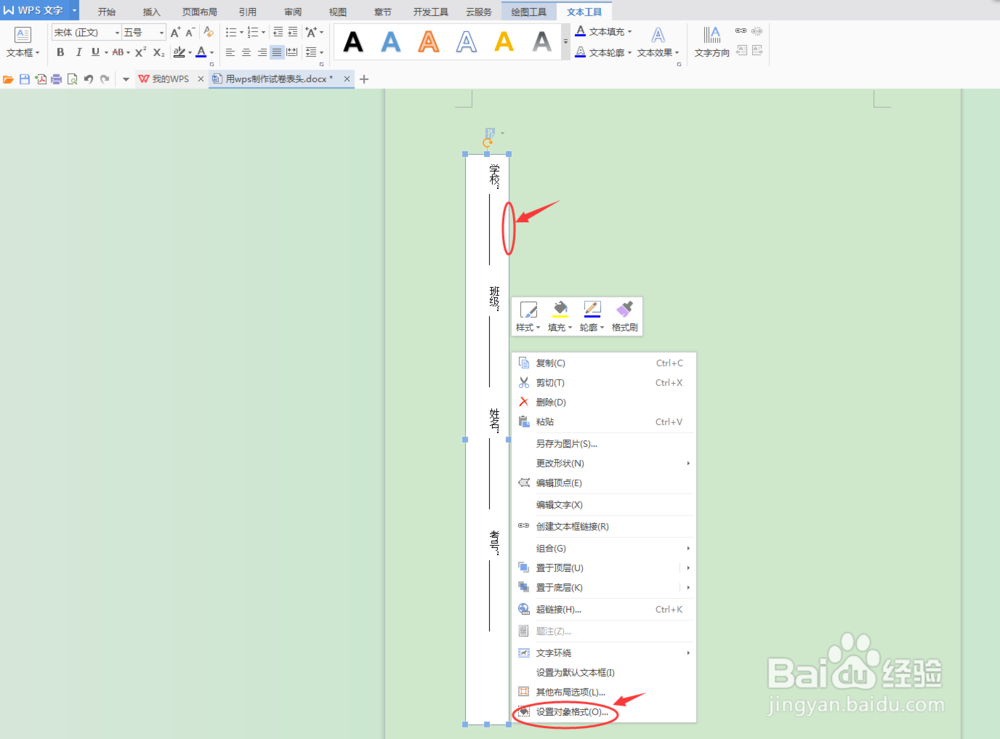Click Print icon in quick toolbar

[57, 79]
